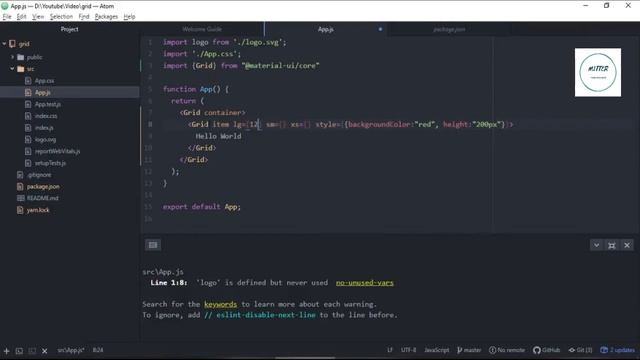Close the terminal panel
Image resolution: width=640 pixels, height=360 pixels.
[x=627, y=245]
